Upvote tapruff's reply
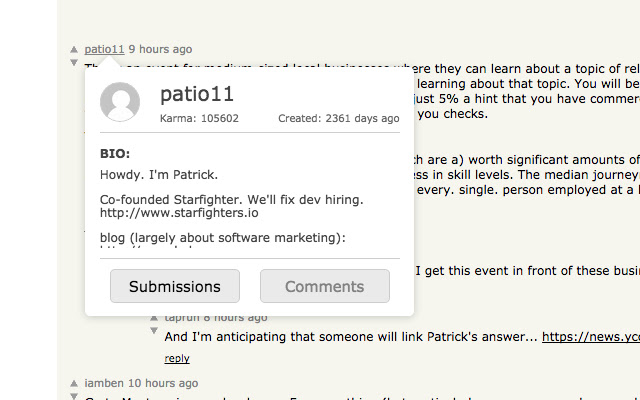 click(154, 317)
